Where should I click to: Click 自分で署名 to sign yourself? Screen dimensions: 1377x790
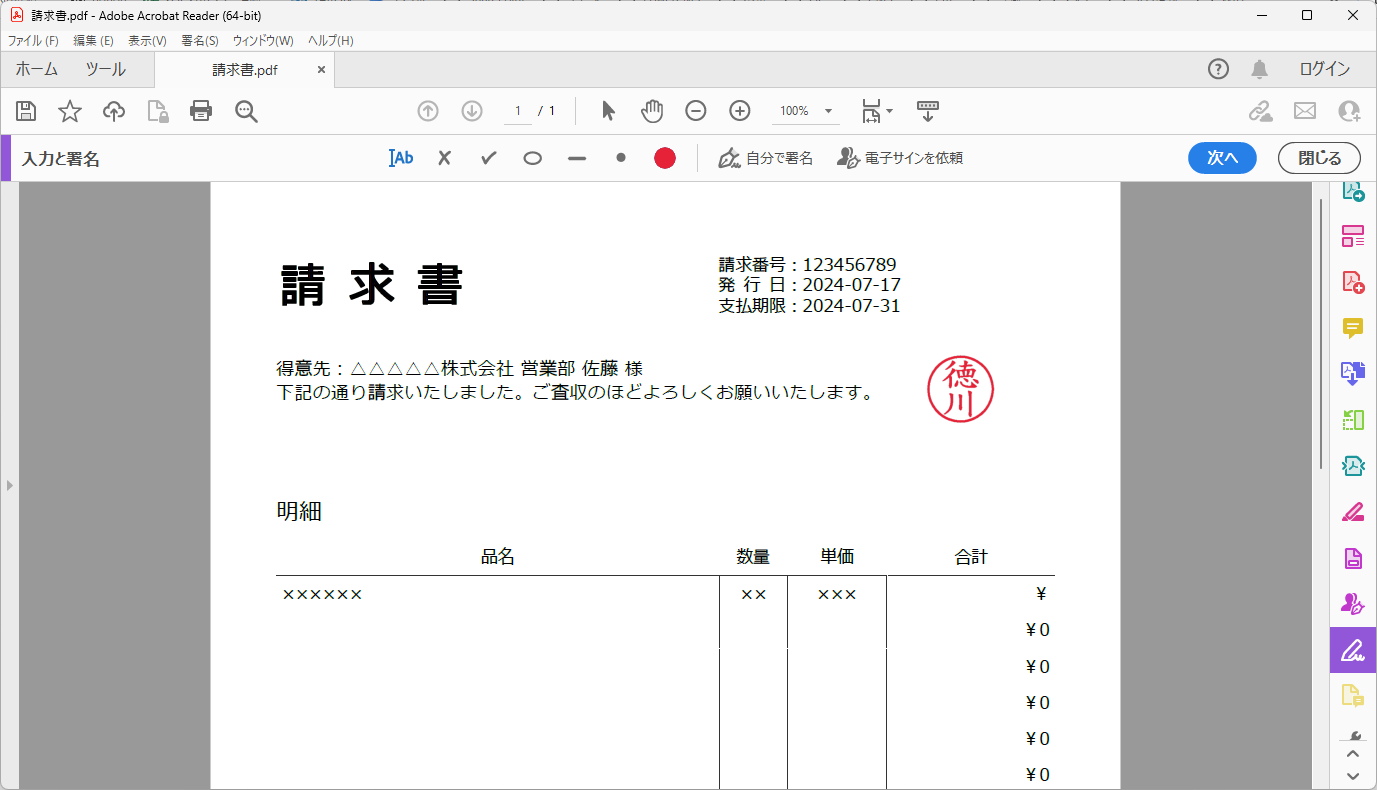(766, 158)
